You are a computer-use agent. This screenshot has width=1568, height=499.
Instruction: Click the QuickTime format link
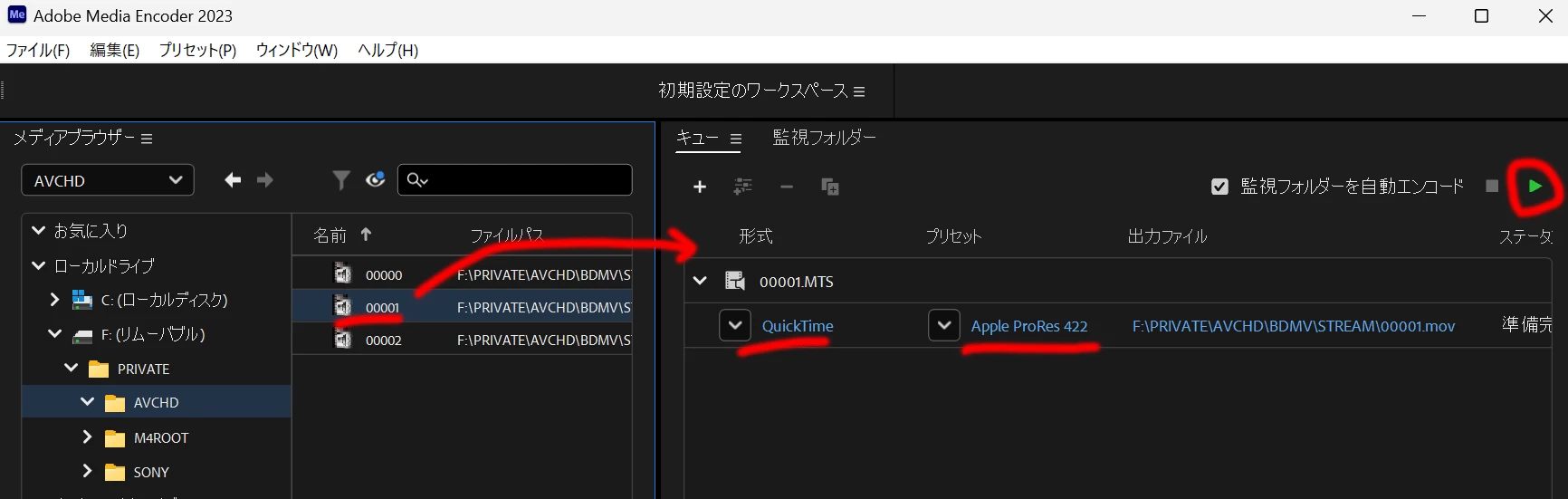pos(798,326)
